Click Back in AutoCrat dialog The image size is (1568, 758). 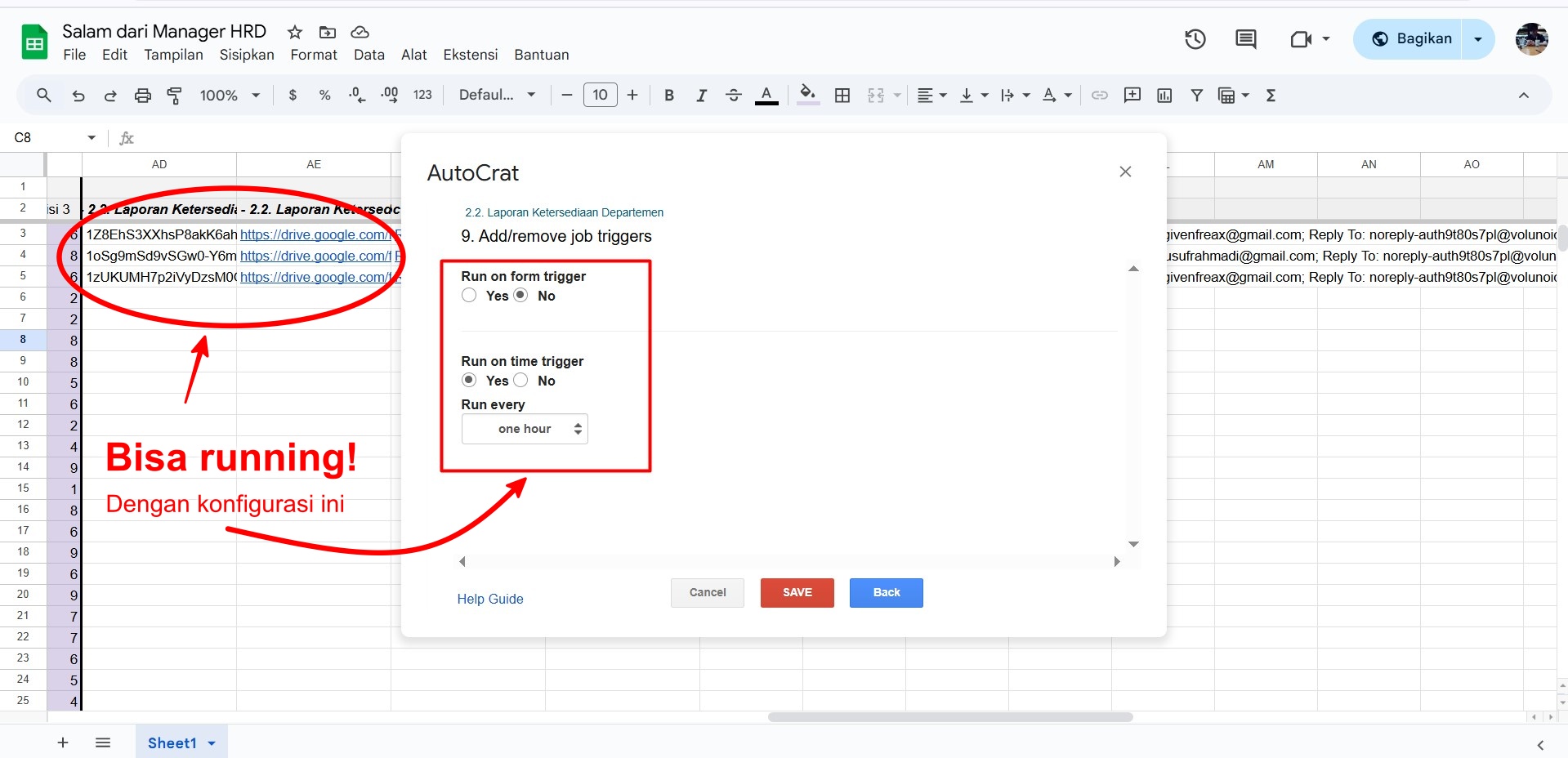[x=887, y=593]
